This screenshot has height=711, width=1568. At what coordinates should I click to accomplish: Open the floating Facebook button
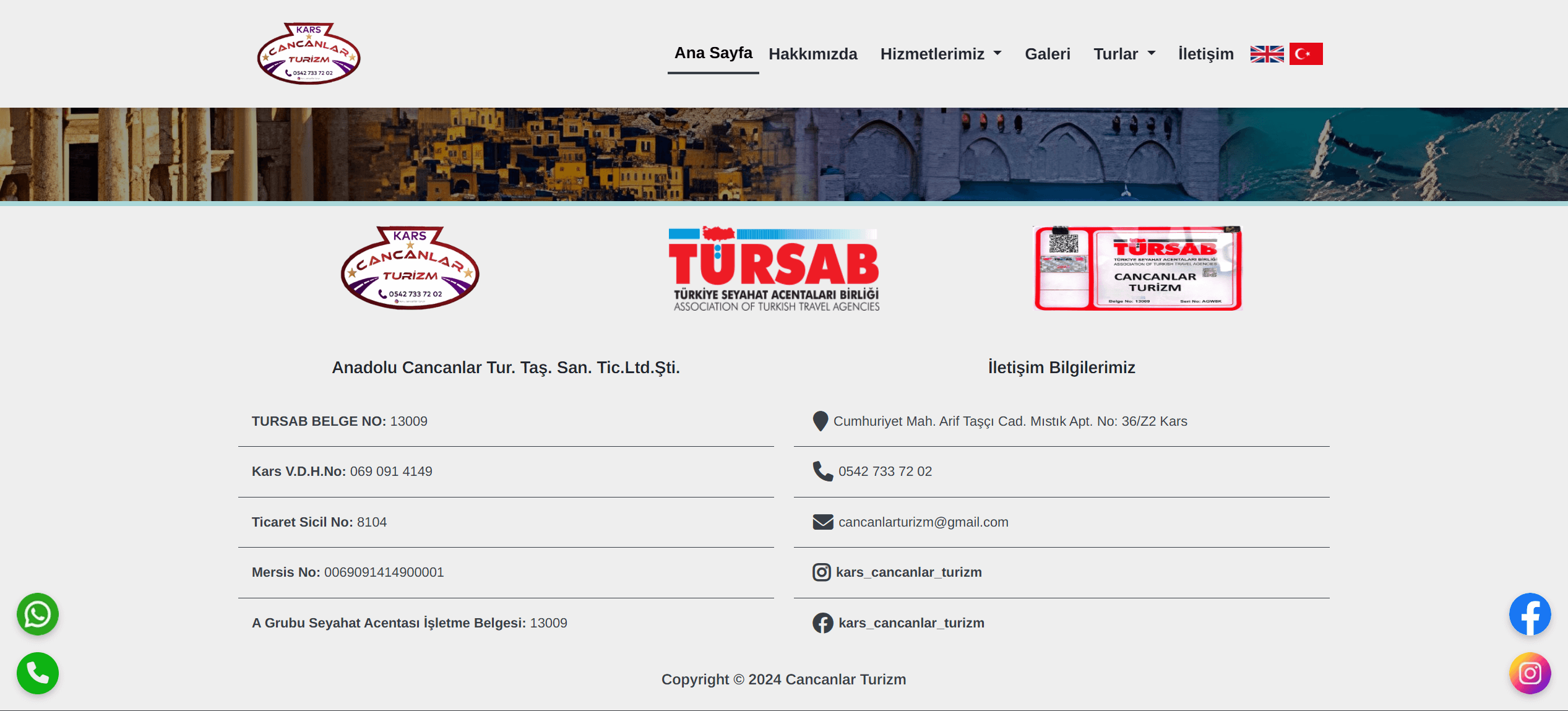1530,614
